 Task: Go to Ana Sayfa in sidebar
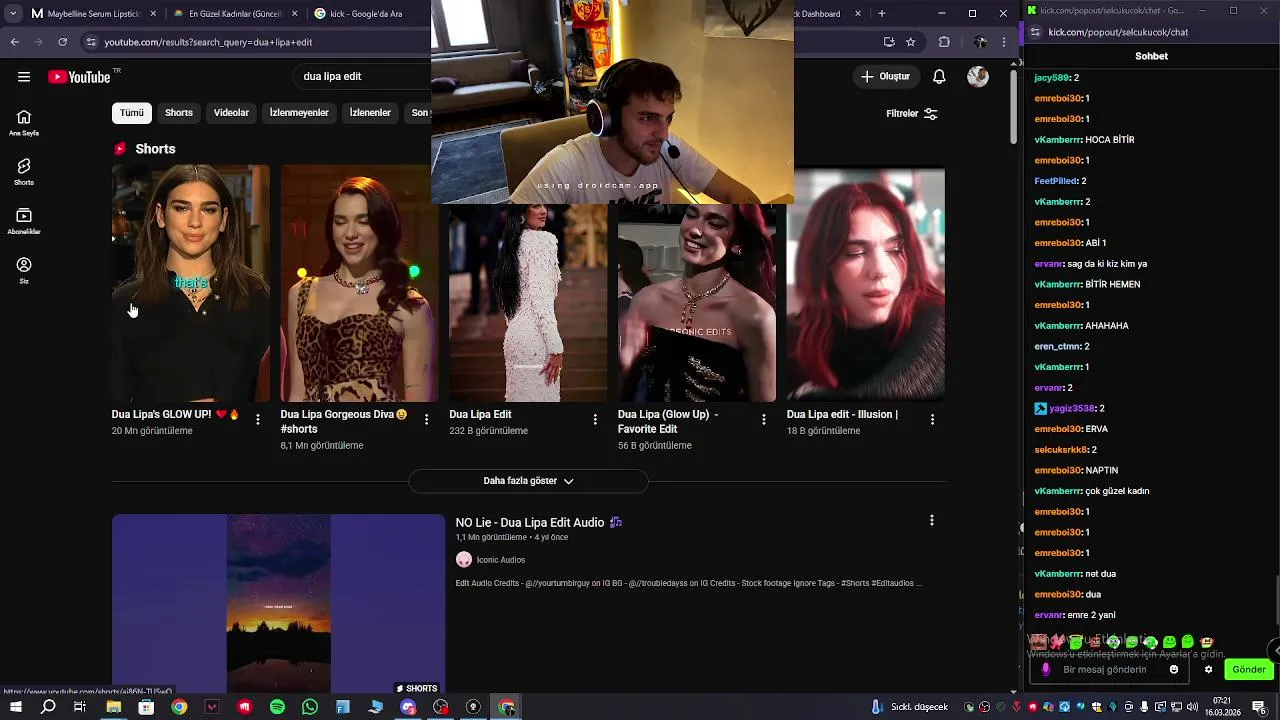pyautogui.click(x=24, y=123)
